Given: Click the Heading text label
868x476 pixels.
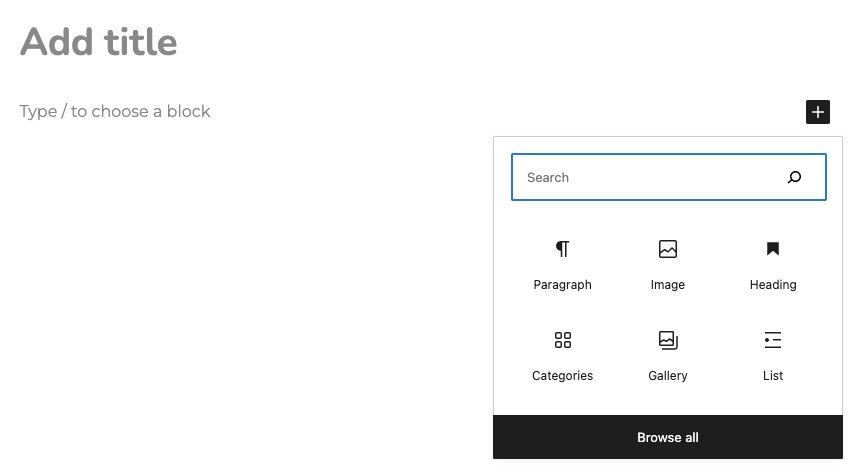Looking at the screenshot, I should click(x=773, y=284).
